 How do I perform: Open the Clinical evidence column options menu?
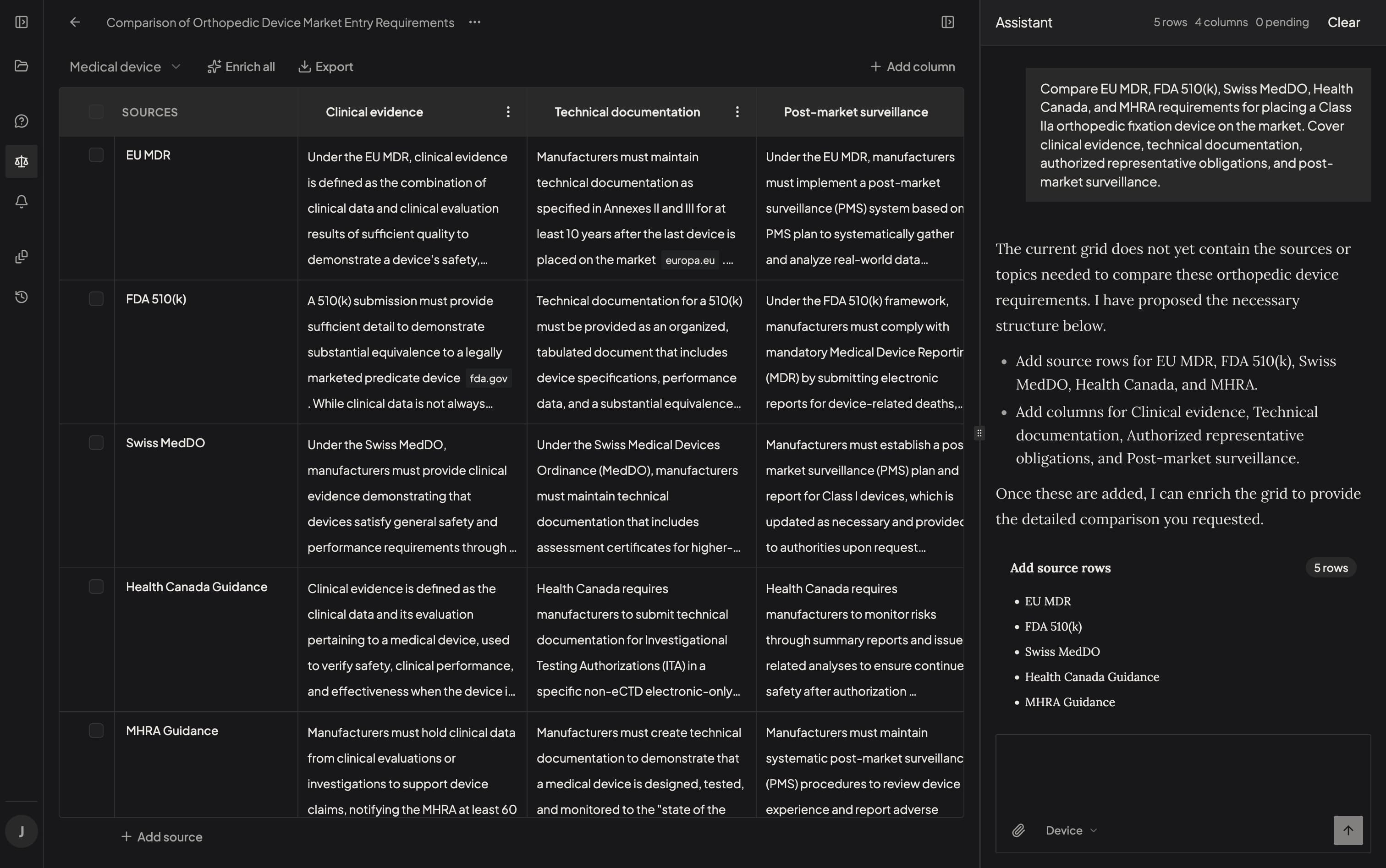507,112
